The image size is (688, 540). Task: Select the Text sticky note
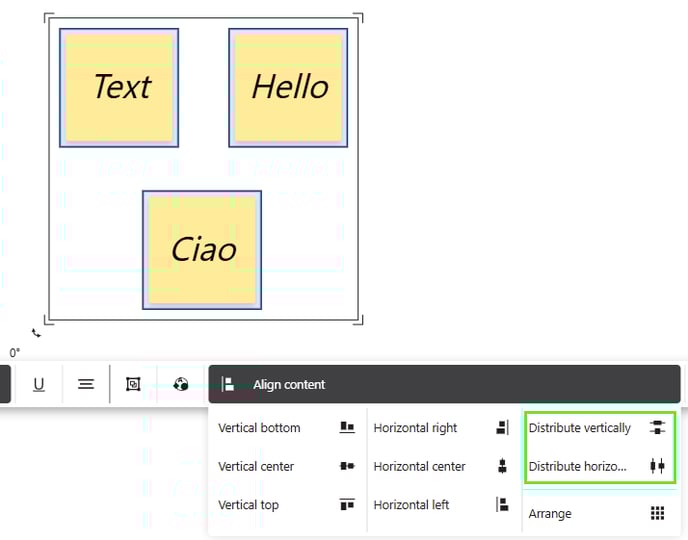[x=119, y=88]
